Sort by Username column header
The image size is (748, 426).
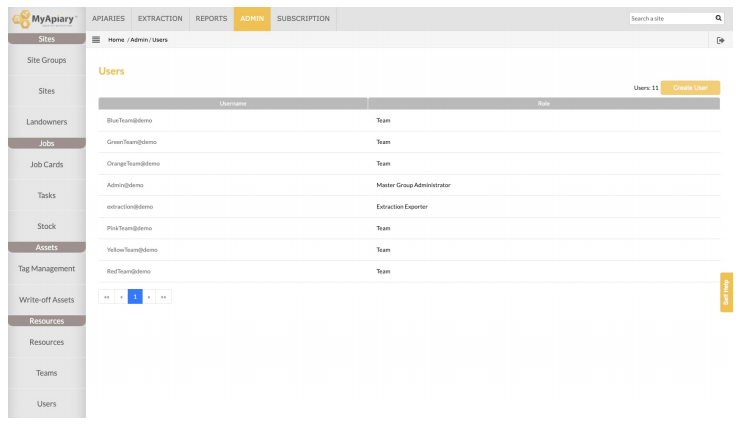point(233,104)
